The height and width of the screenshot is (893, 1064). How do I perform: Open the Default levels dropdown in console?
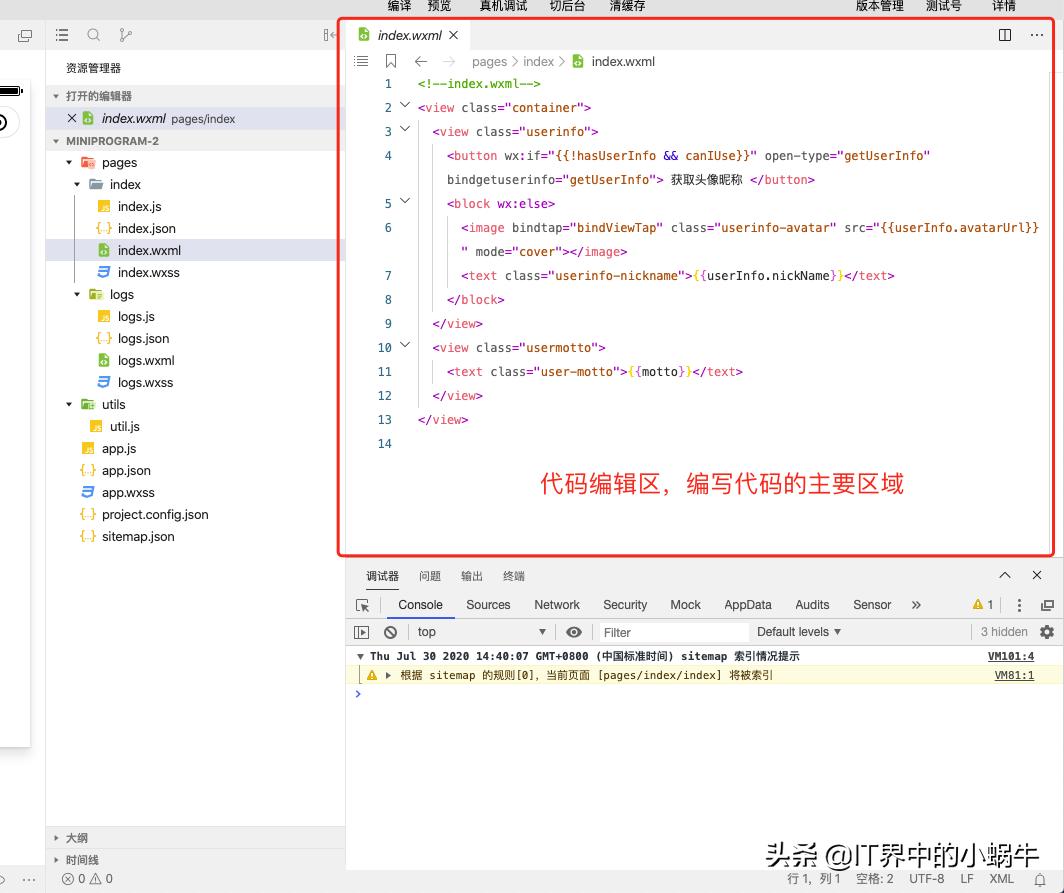797,632
